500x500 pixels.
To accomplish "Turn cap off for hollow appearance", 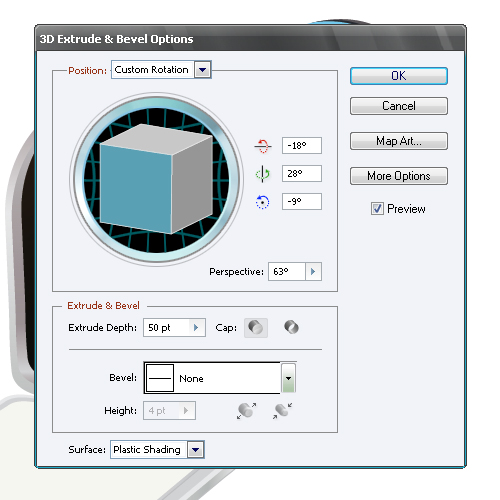I will click(291, 327).
